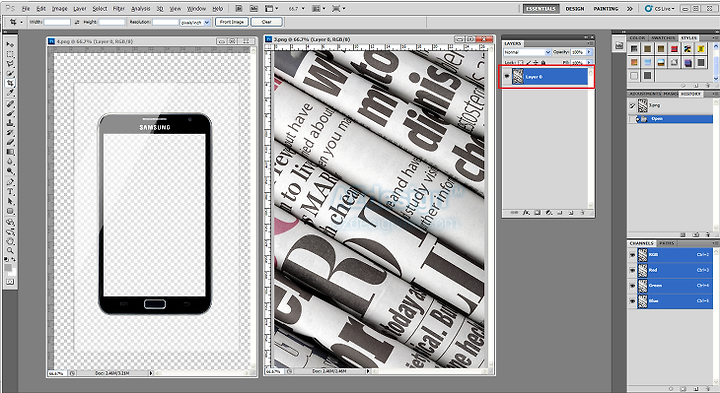Click the foreground color swatch

(x=8, y=267)
